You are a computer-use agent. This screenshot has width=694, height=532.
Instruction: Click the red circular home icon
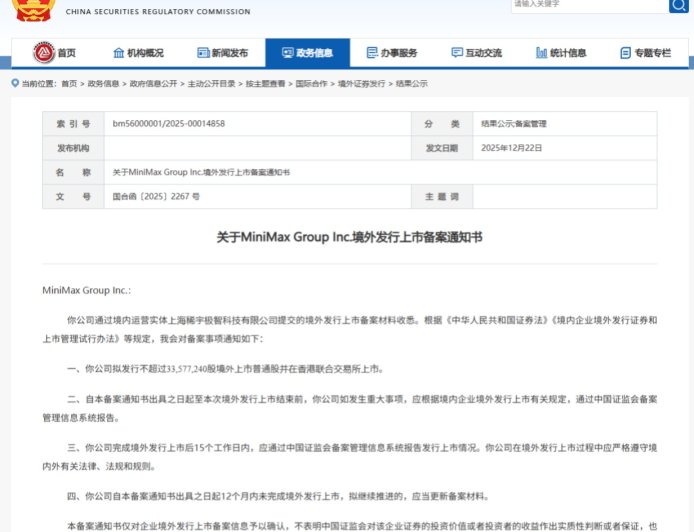[44, 53]
